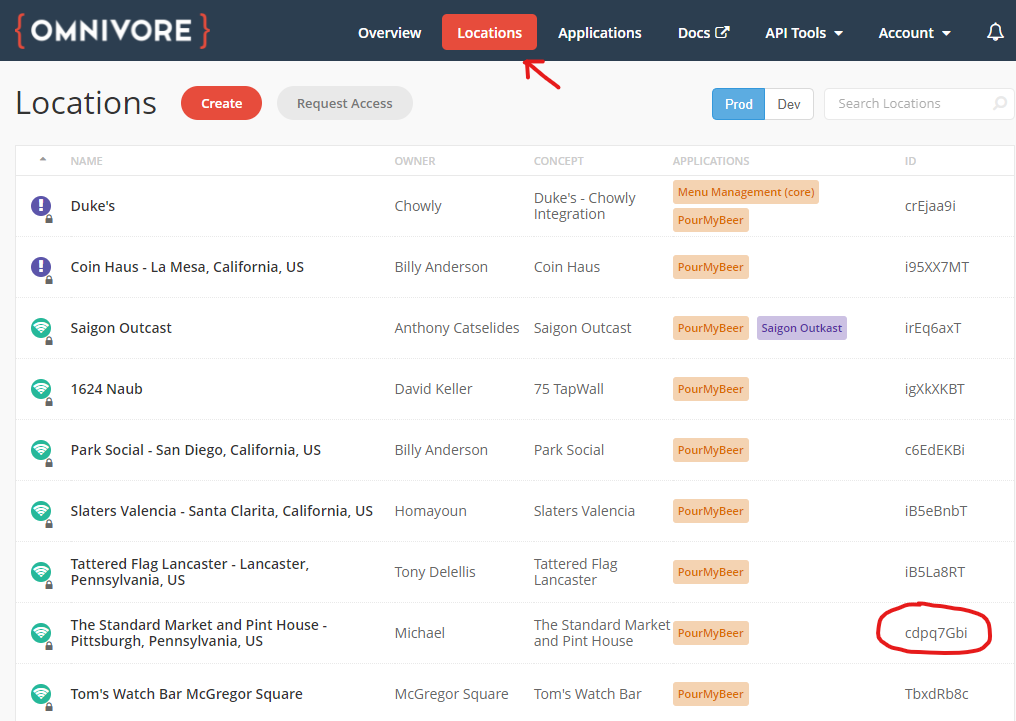The image size is (1016, 721).
Task: Open the Locations tab
Action: coord(489,32)
